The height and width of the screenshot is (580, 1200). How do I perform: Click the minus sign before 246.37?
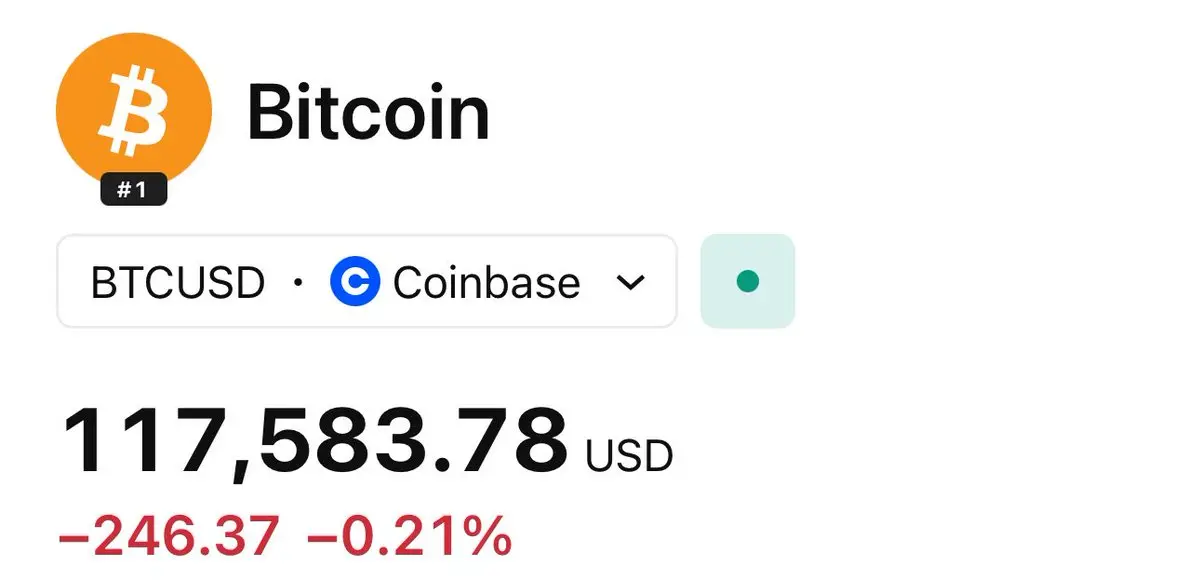pyautogui.click(x=74, y=538)
